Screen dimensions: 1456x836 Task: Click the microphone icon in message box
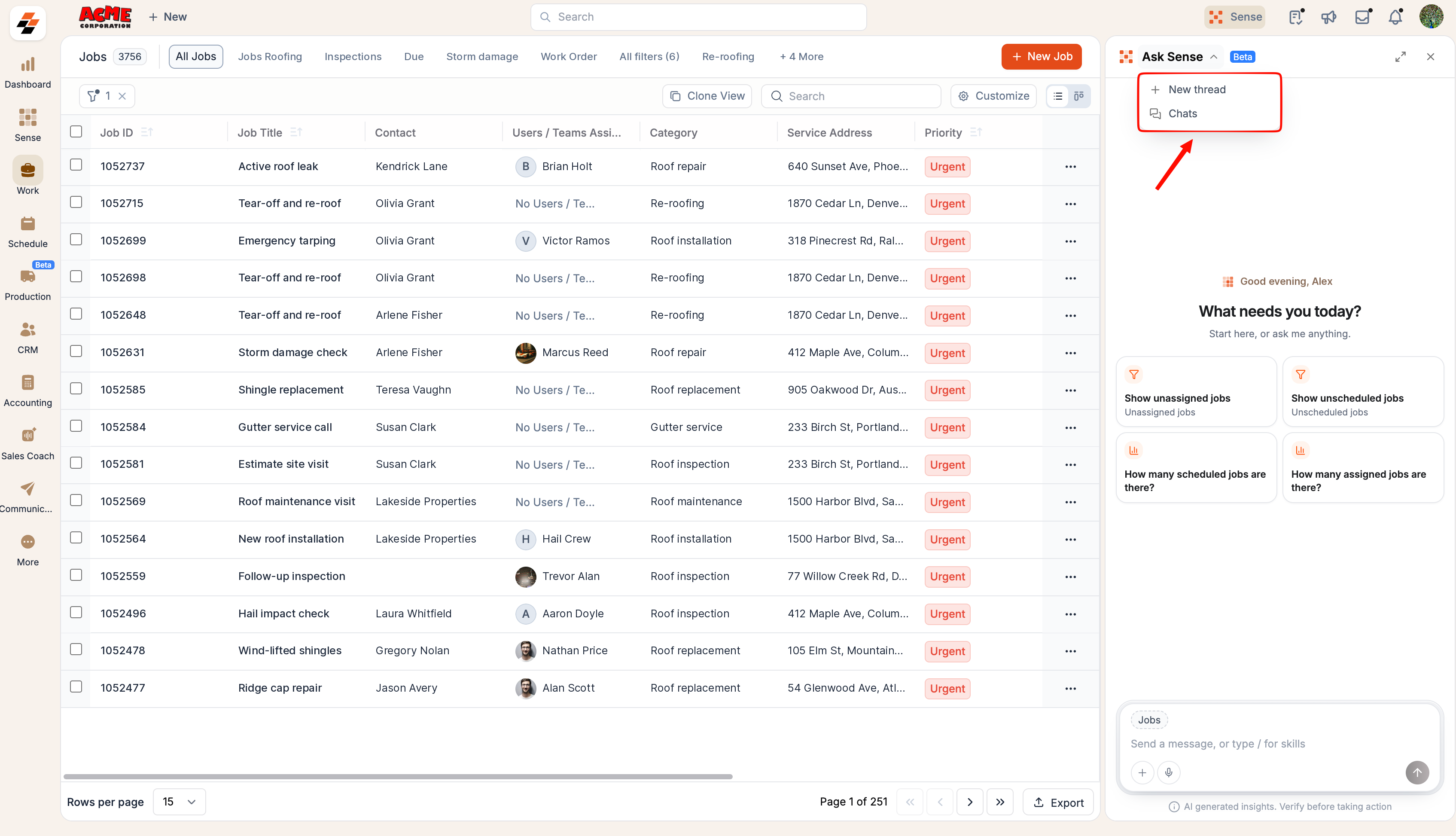tap(1169, 772)
